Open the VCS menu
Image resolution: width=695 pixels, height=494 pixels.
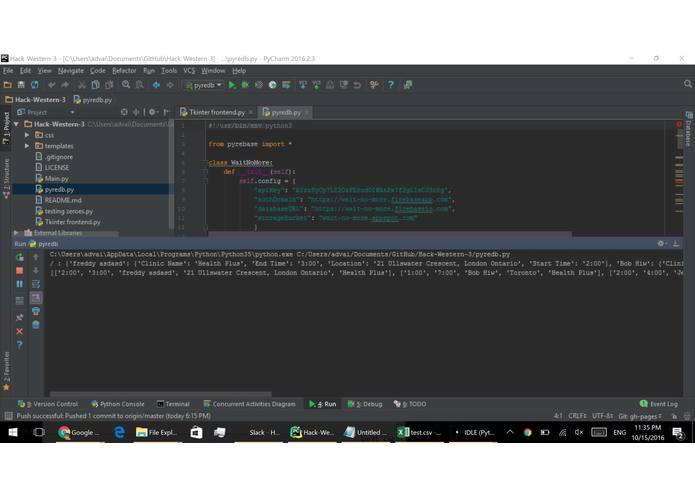pos(189,70)
